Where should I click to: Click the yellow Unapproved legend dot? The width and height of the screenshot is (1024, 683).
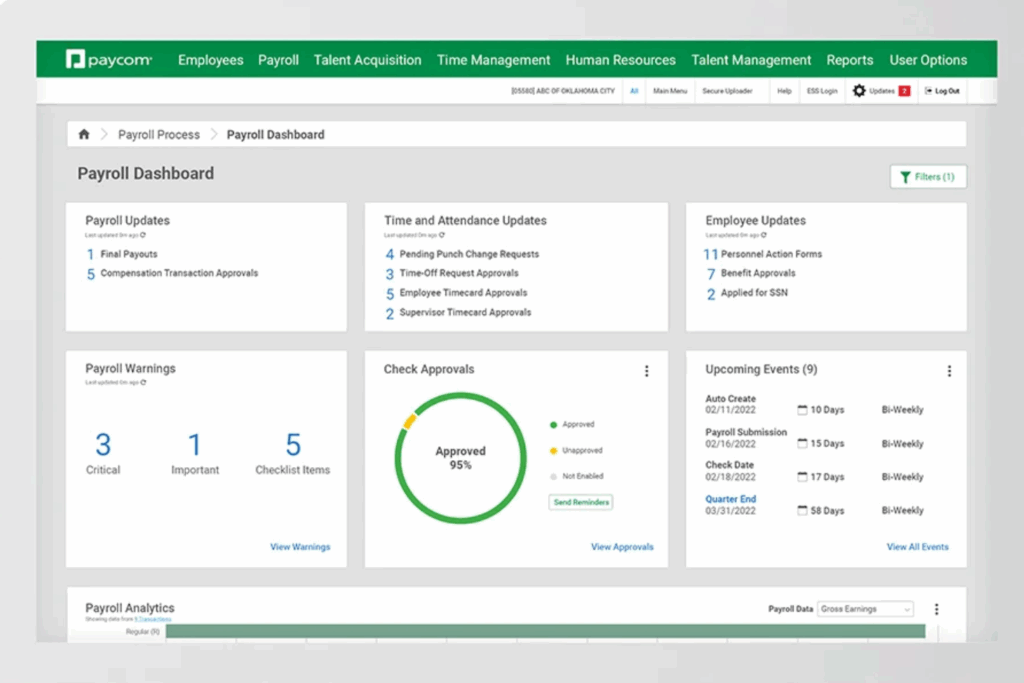tap(553, 451)
